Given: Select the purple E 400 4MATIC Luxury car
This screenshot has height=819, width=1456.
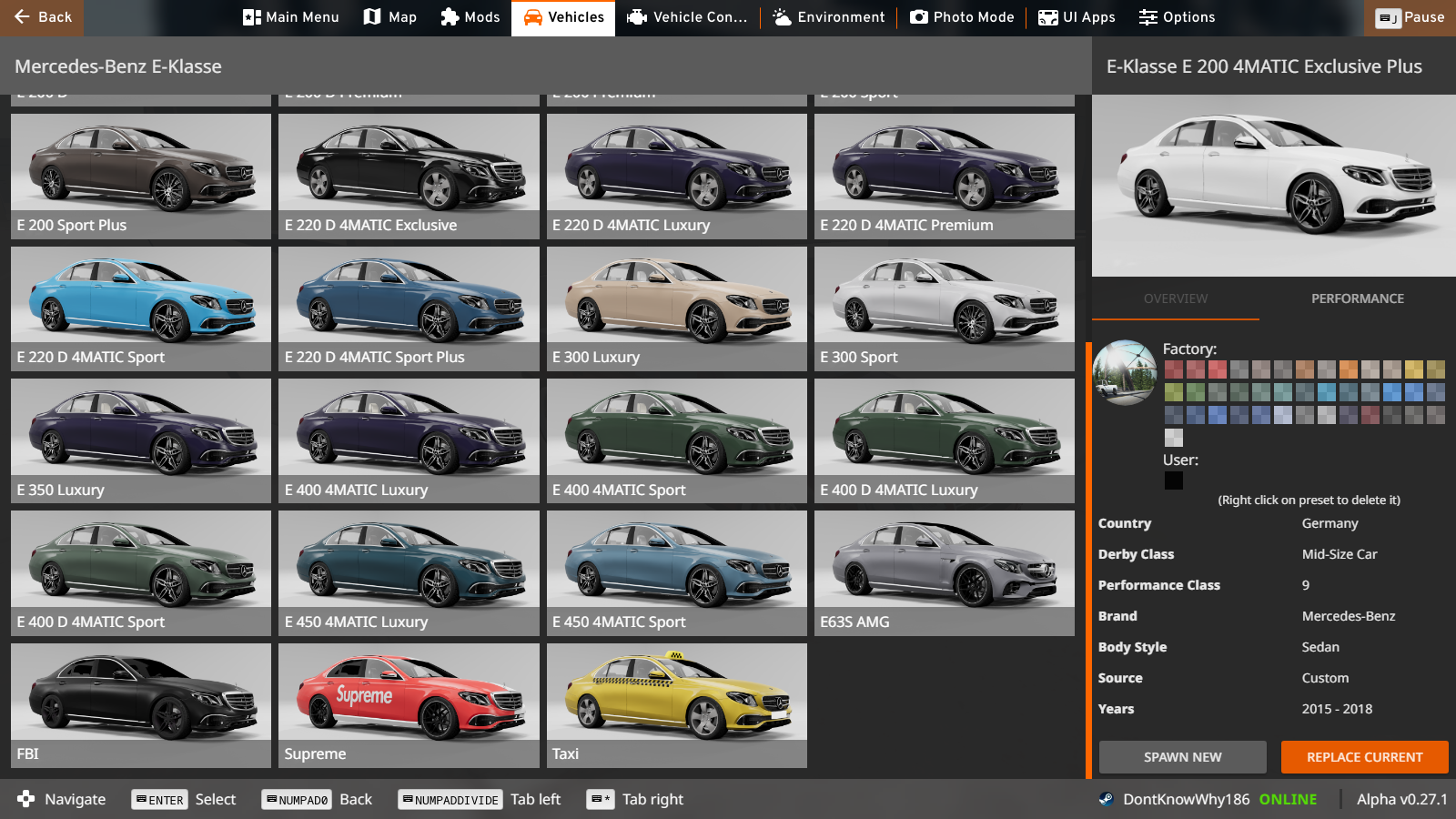Looking at the screenshot, I should click(409, 441).
